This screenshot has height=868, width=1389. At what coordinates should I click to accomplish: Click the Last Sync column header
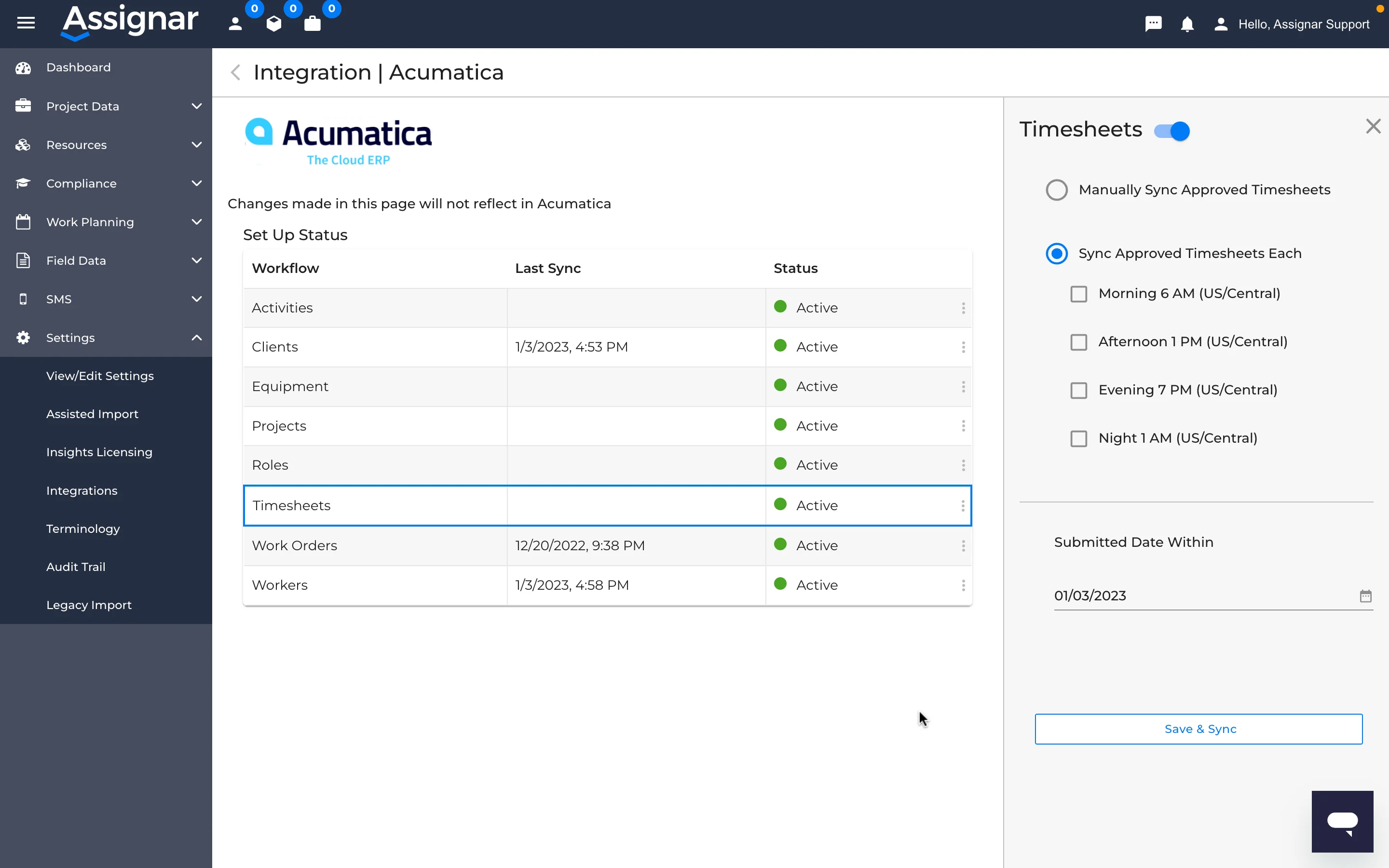(x=548, y=269)
